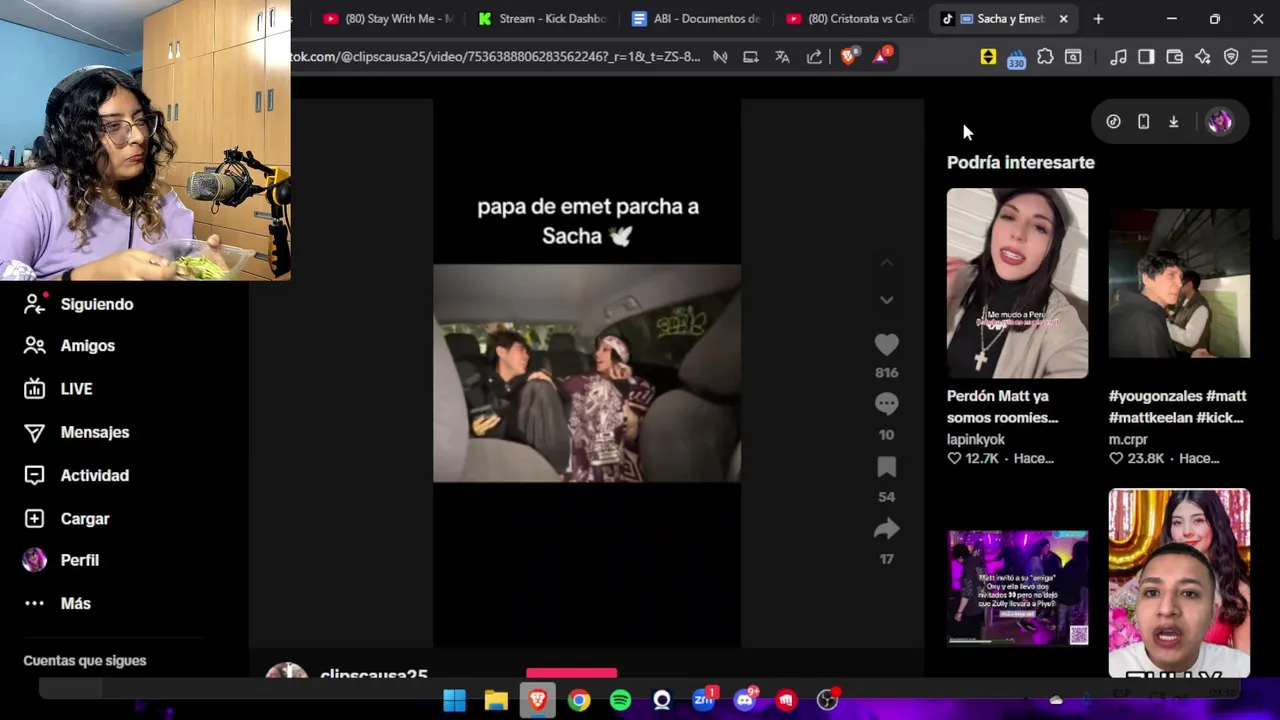Click the get-app phone icon in the top pill
This screenshot has height=720, width=1280.
[x=1143, y=122]
